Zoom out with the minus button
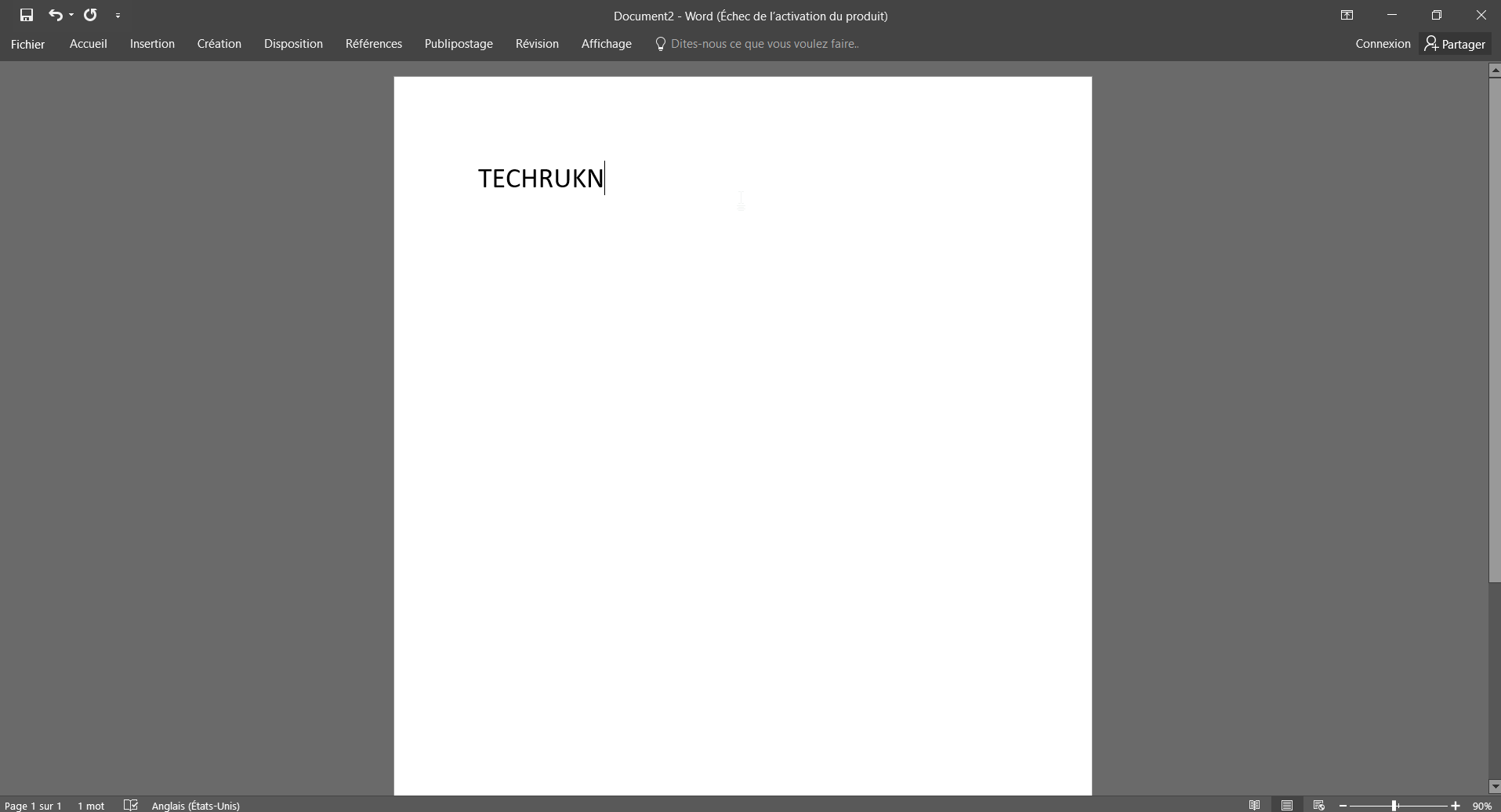This screenshot has width=1501, height=812. coord(1343,806)
